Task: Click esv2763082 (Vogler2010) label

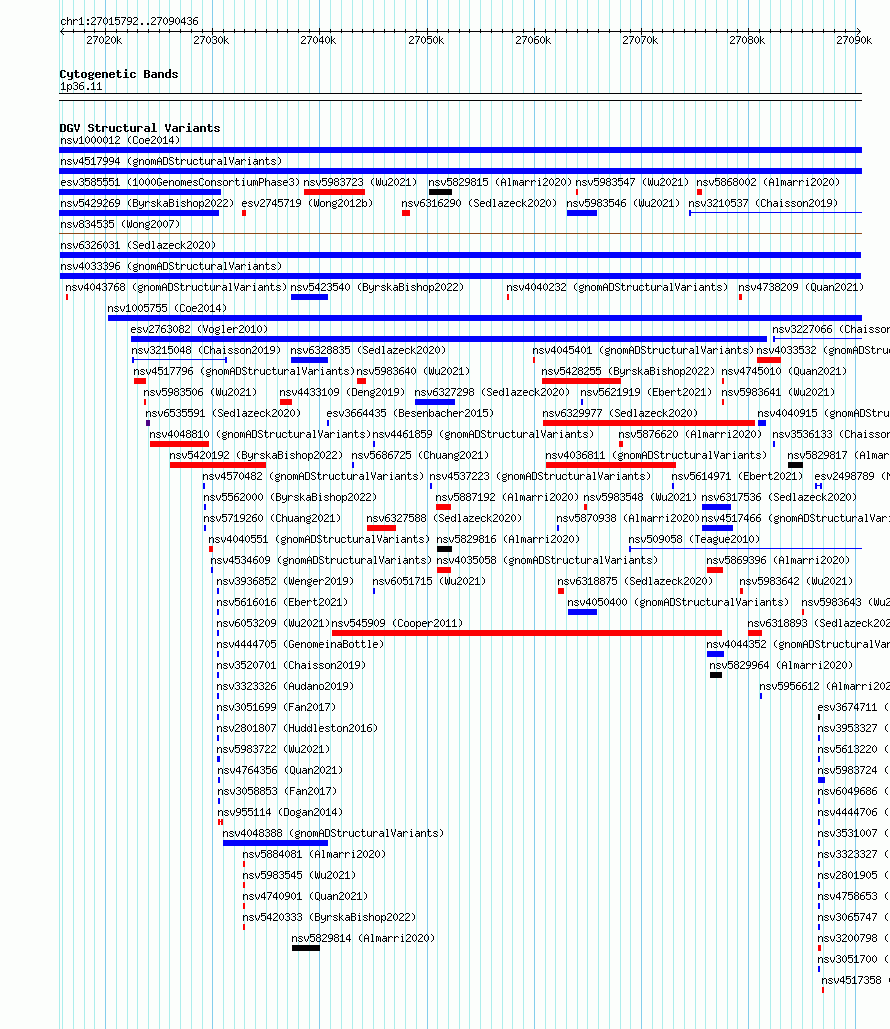Action: (199, 329)
